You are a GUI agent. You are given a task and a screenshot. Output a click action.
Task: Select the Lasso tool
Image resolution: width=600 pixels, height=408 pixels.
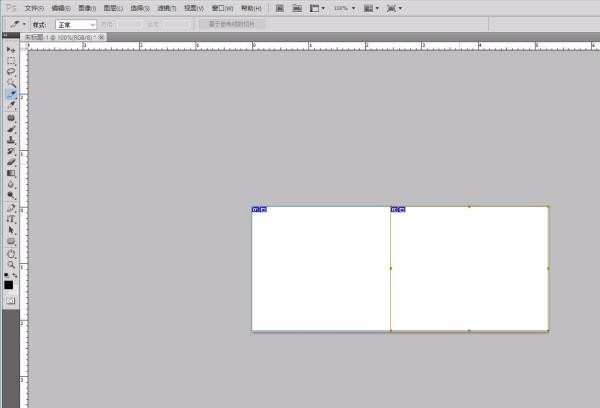point(11,71)
